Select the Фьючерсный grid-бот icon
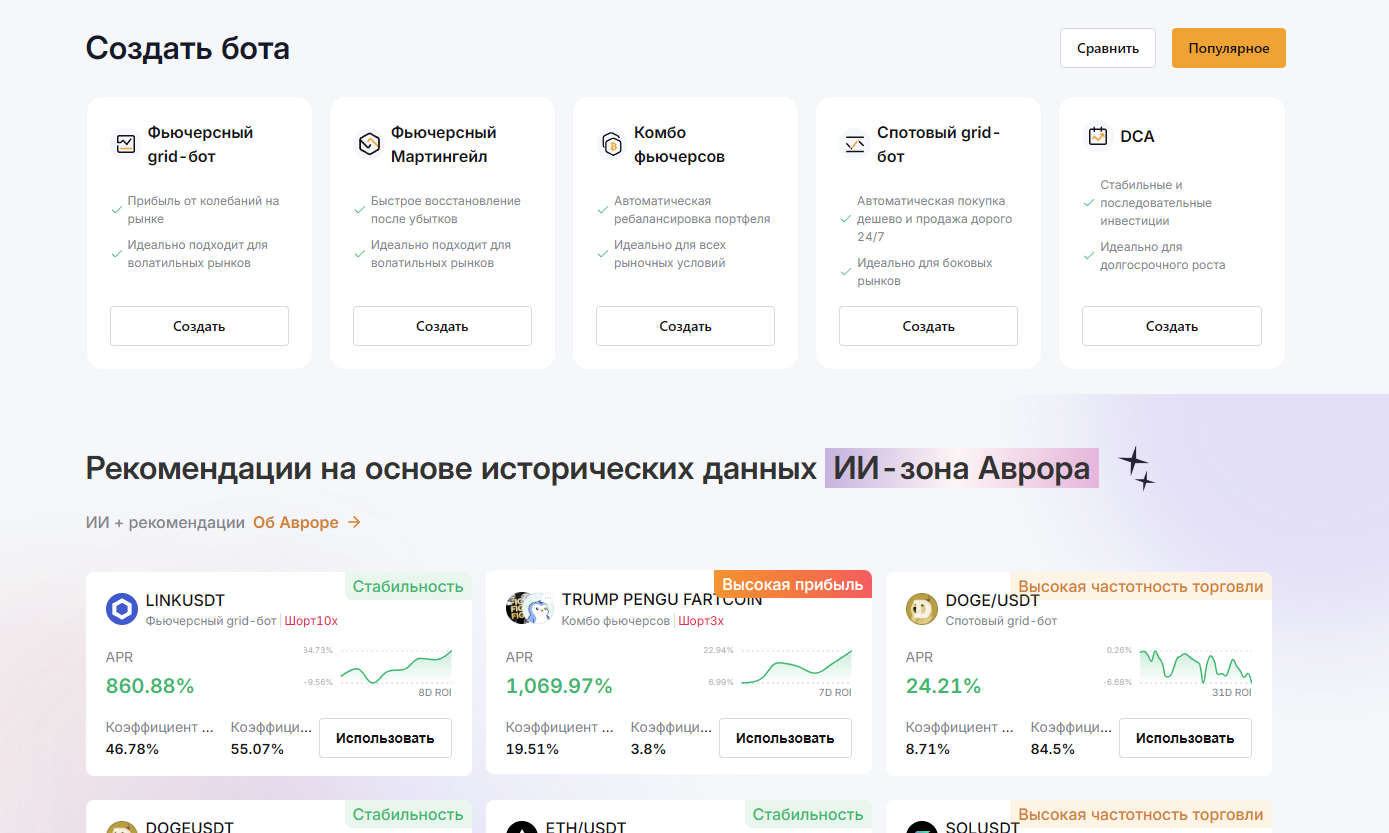This screenshot has width=1389, height=833. 125,143
